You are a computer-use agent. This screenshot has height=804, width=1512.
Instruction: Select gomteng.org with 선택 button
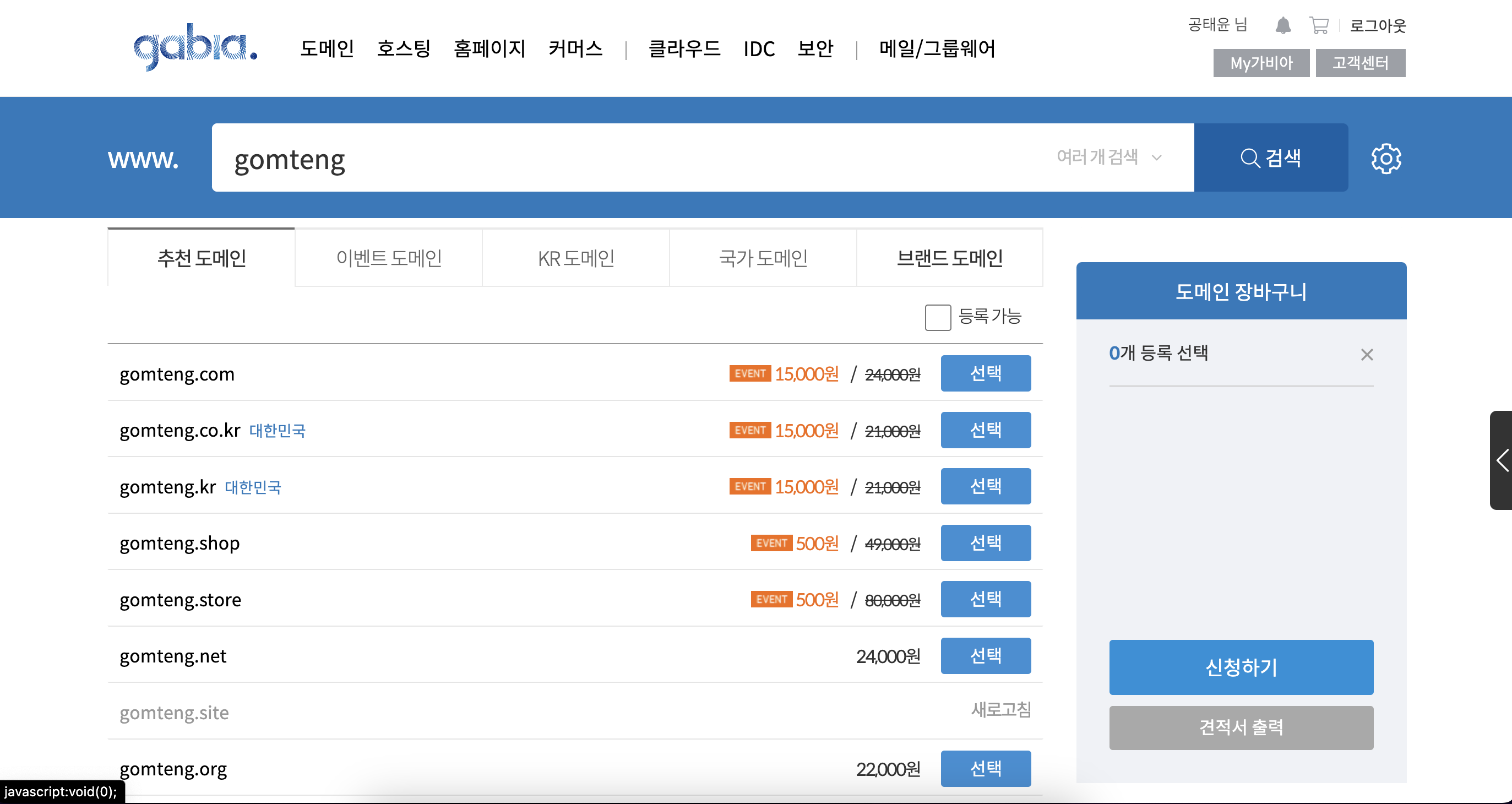[x=986, y=769]
